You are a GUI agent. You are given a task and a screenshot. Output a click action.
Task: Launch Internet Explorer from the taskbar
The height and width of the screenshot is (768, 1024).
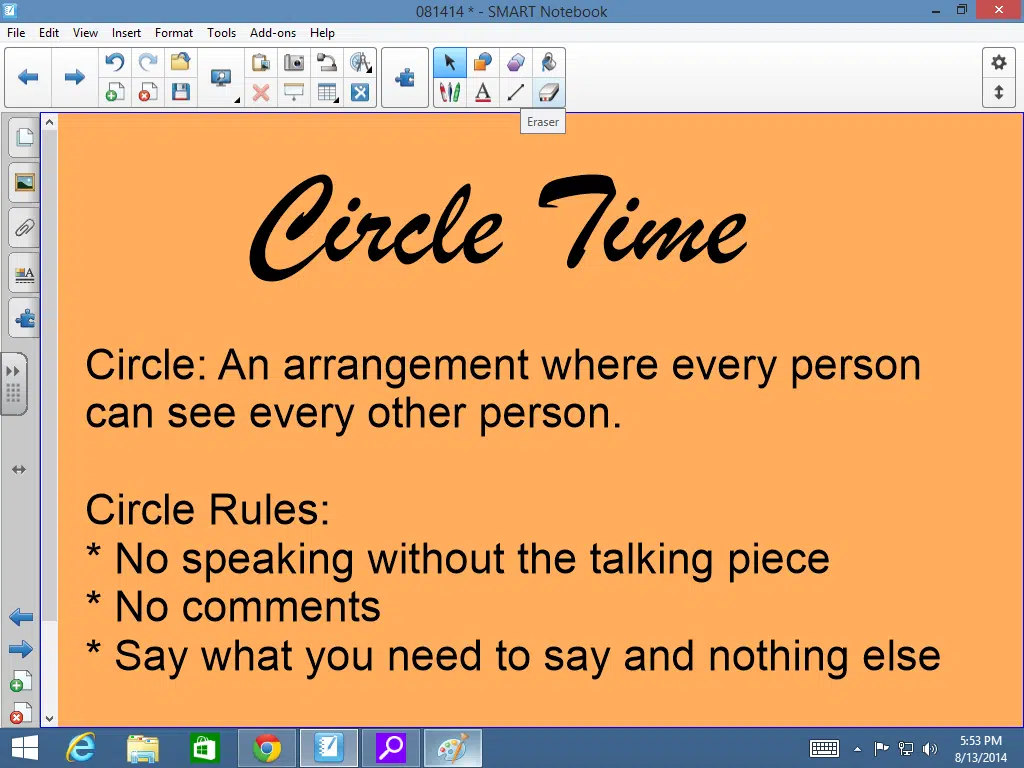81,748
